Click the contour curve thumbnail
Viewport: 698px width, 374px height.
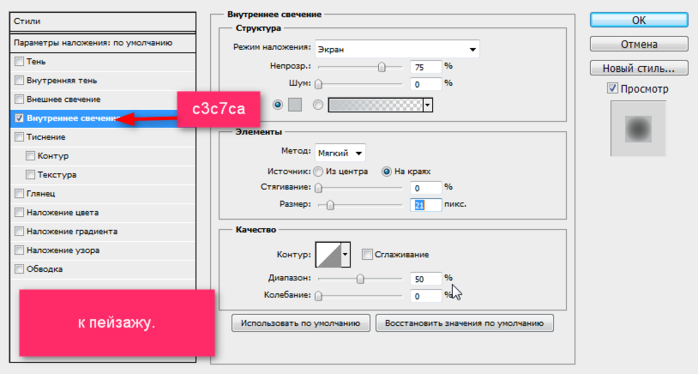tap(328, 255)
